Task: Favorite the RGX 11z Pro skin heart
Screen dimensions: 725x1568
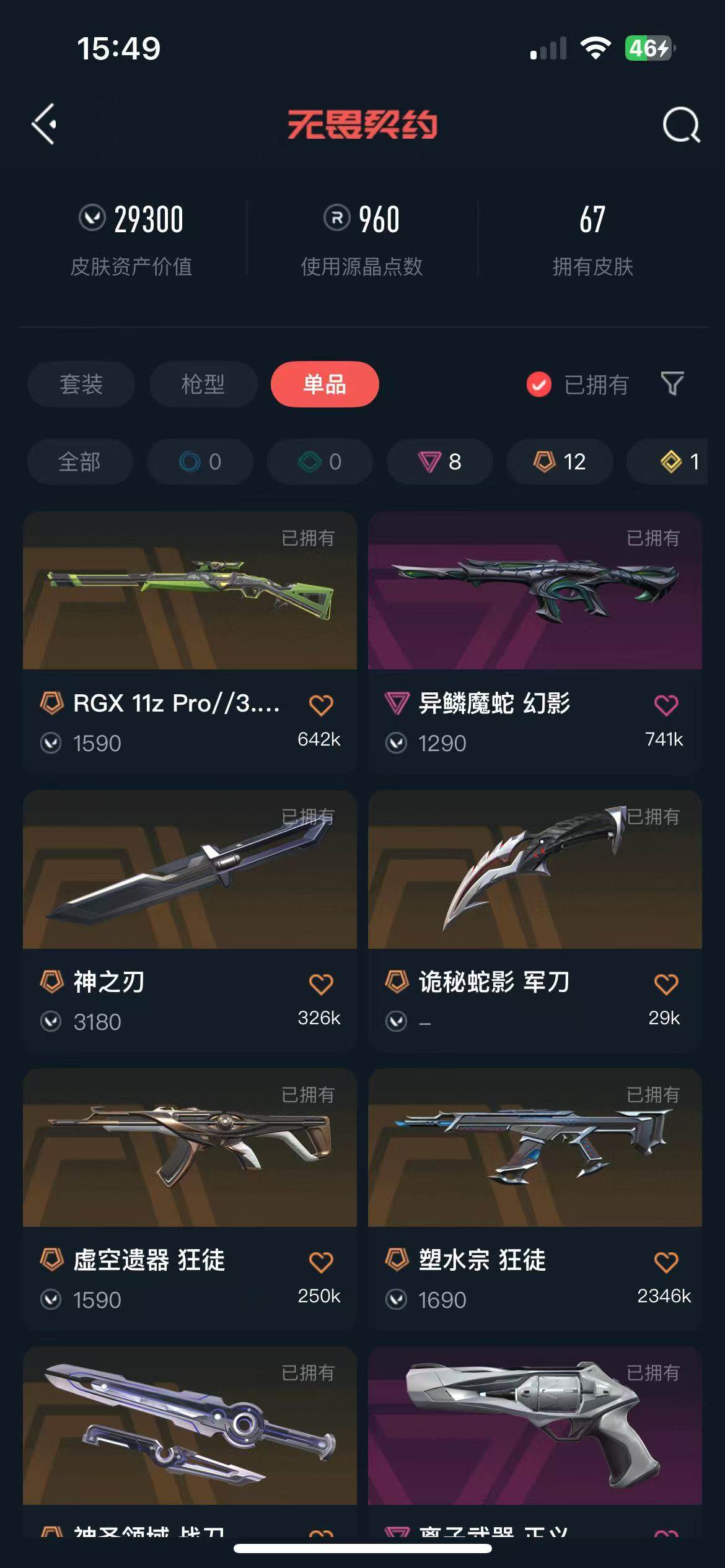Action: click(x=321, y=705)
